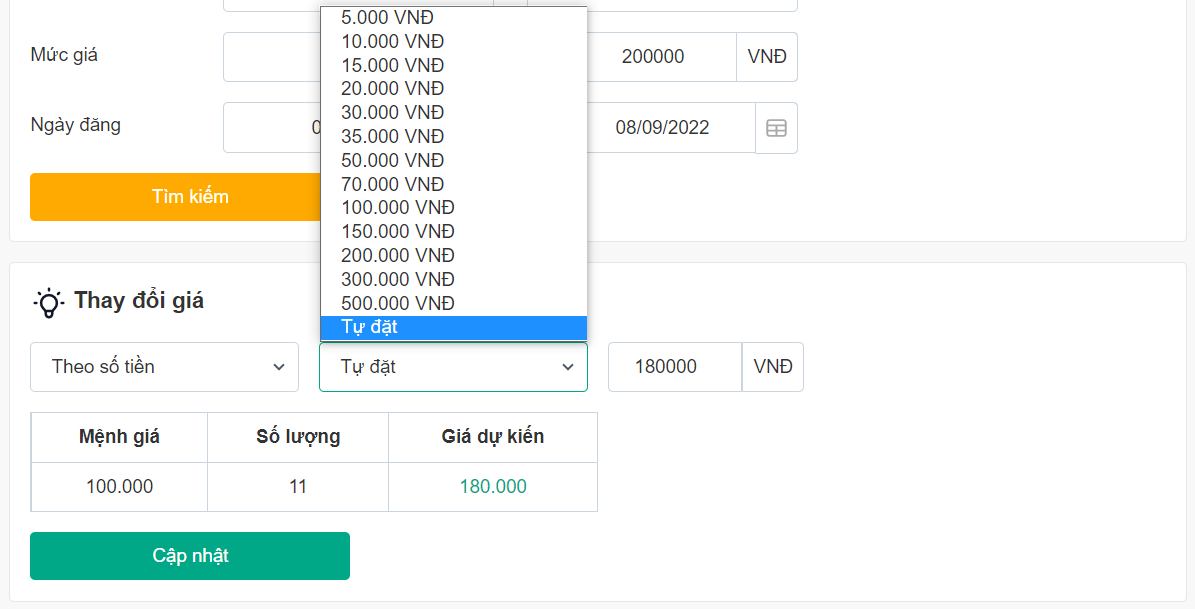Choose 30.000 VNĐ from the list

392,113
